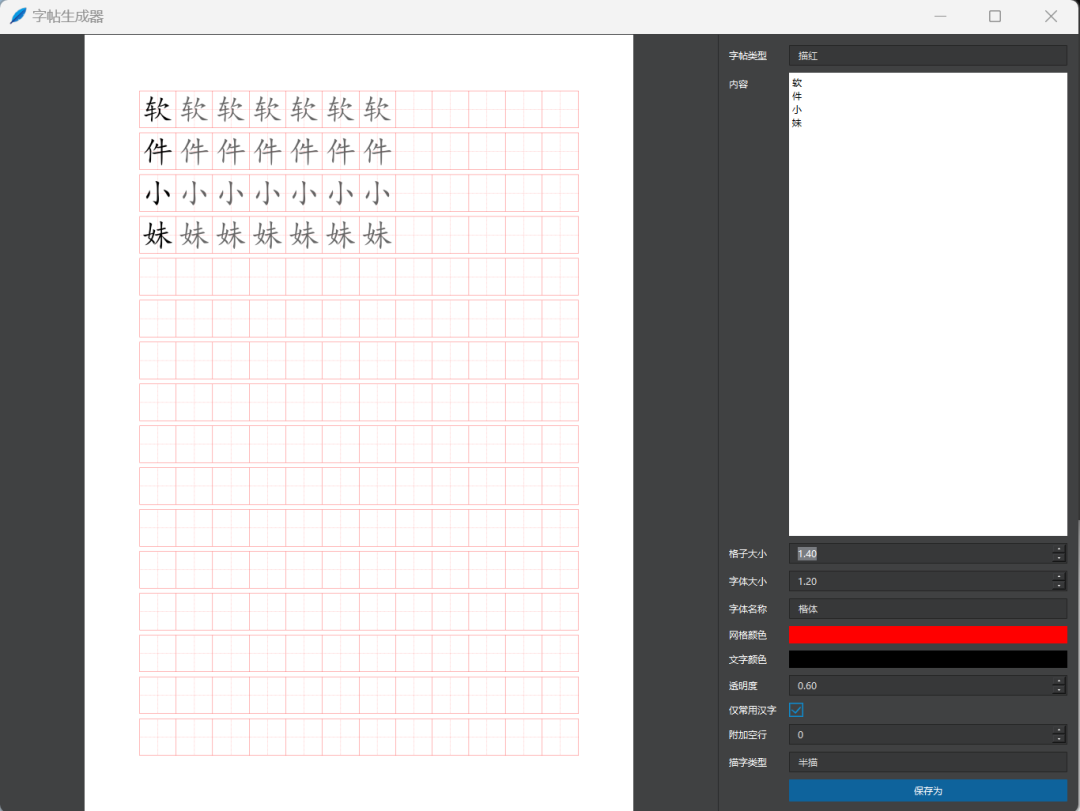Screen dimensions: 1080x811
Task: Increase 附加空行 with the up arrow
Action: coord(1058,730)
